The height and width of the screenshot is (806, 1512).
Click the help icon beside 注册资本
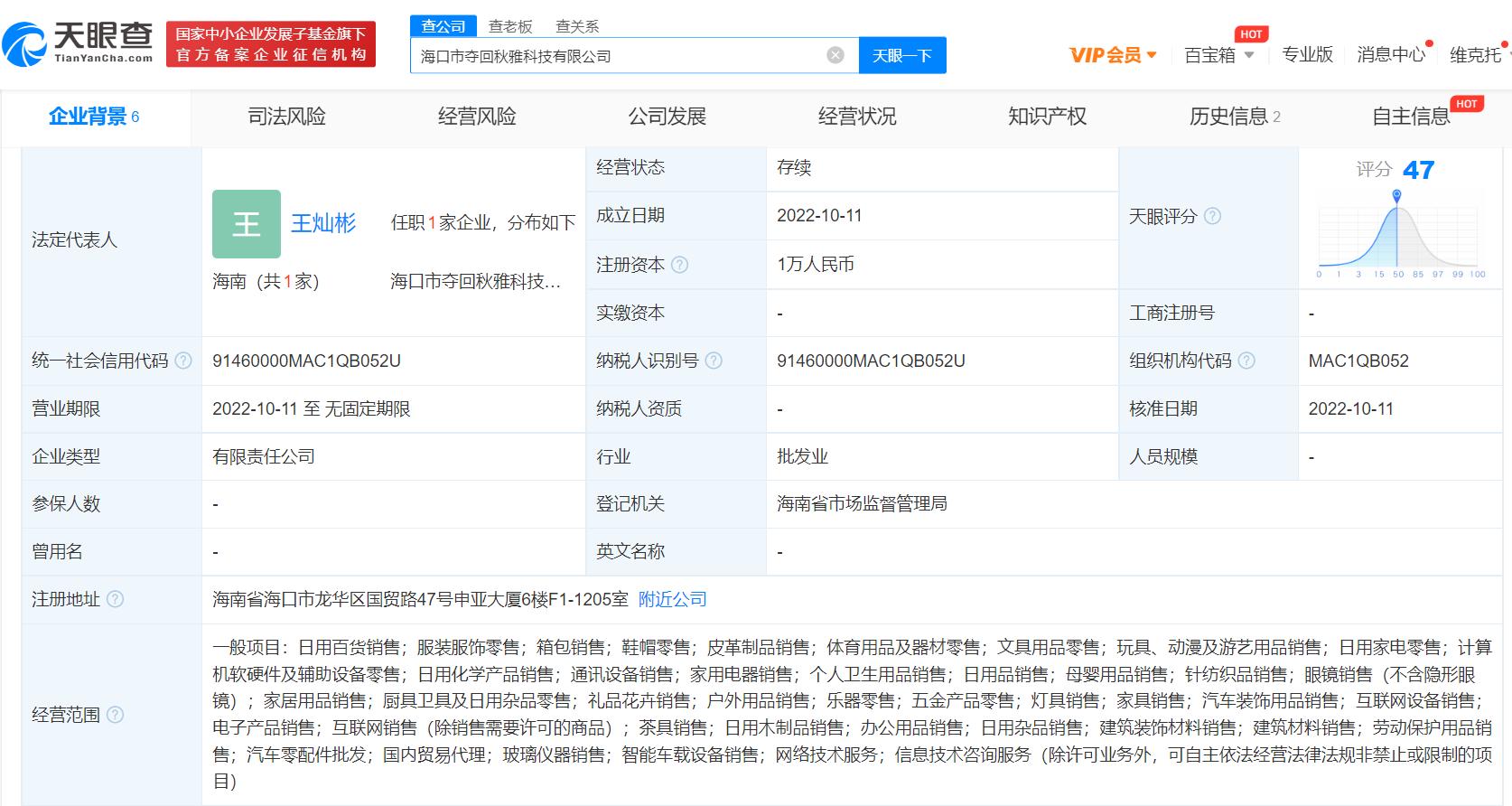680,265
